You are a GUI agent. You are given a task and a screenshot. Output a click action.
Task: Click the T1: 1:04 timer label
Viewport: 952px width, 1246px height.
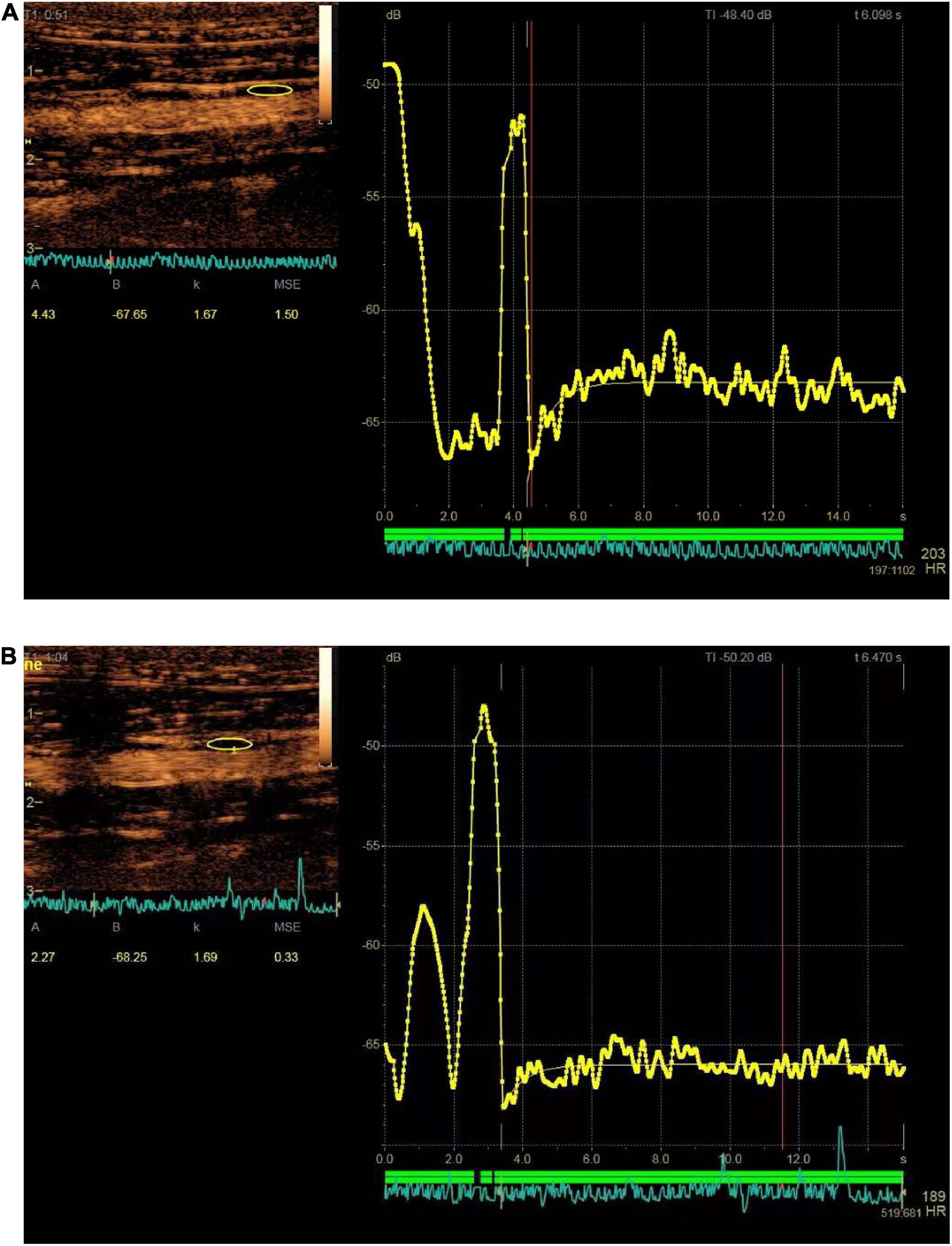pos(47,657)
